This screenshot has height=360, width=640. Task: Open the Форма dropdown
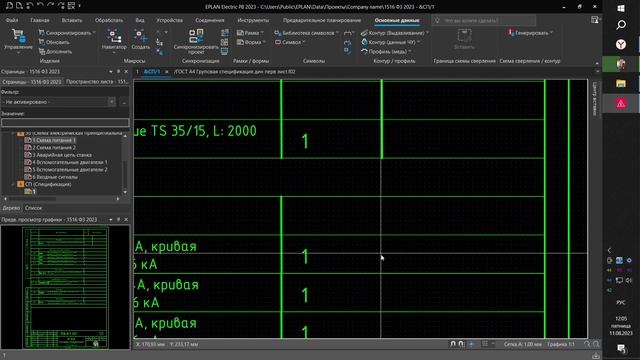(251, 42)
